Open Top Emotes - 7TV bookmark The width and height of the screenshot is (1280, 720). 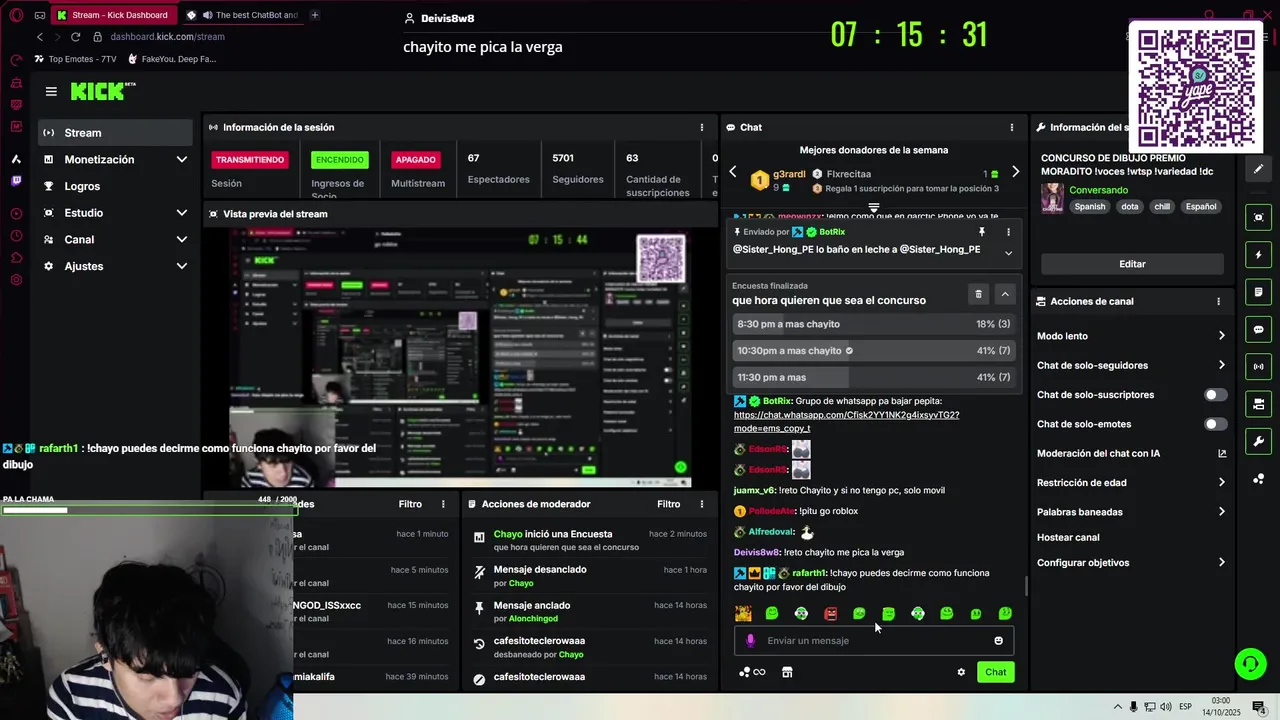coord(75,59)
